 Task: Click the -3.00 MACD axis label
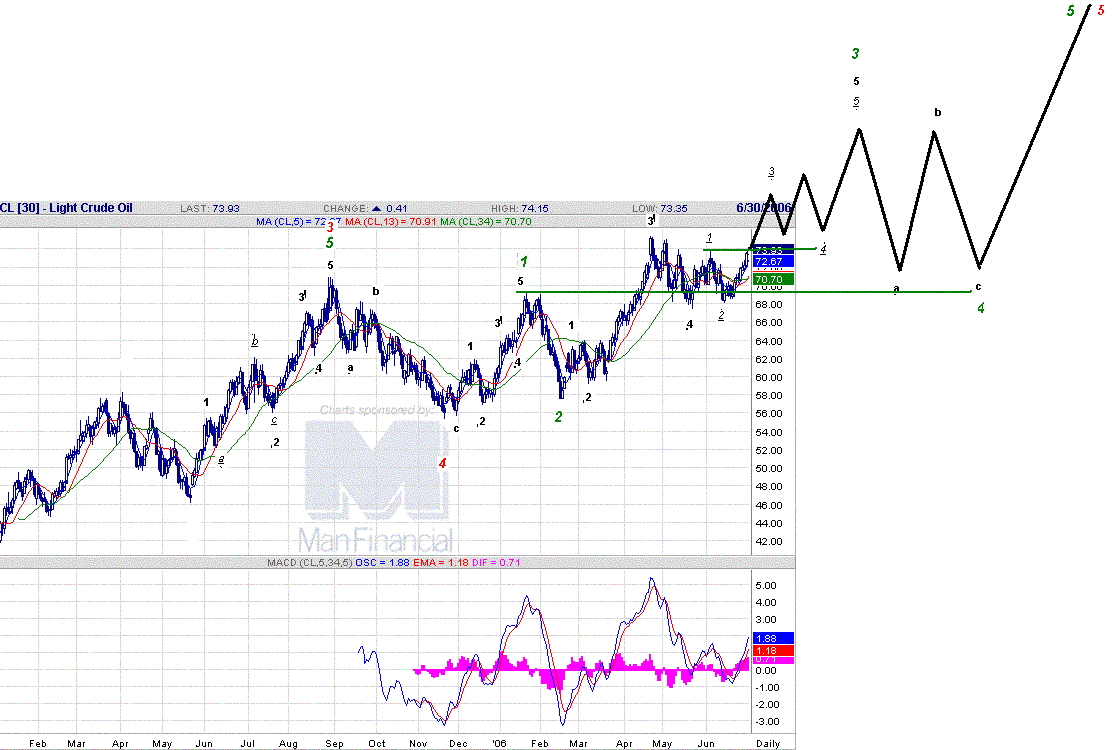coord(766,722)
